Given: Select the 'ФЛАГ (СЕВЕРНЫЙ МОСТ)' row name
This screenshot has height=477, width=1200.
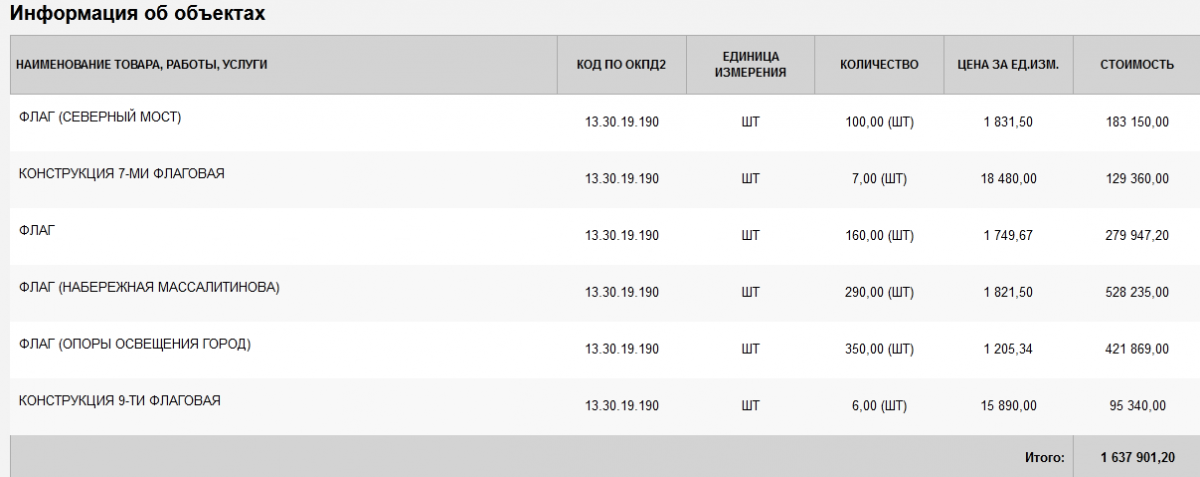Looking at the screenshot, I should click(x=100, y=117).
